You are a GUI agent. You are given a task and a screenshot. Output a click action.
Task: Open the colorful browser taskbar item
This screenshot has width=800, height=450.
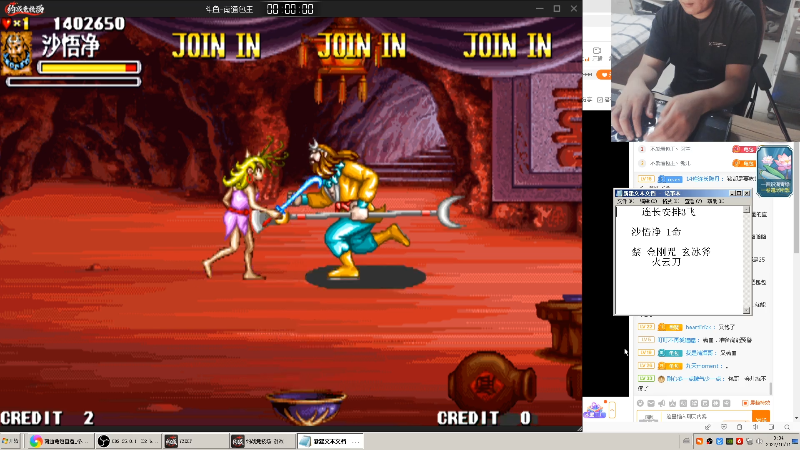(x=60, y=441)
